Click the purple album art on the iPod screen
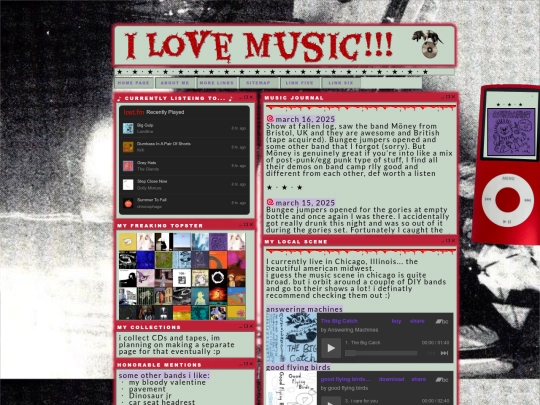Image resolution: width=540 pixels, height=405 pixels. point(511,133)
